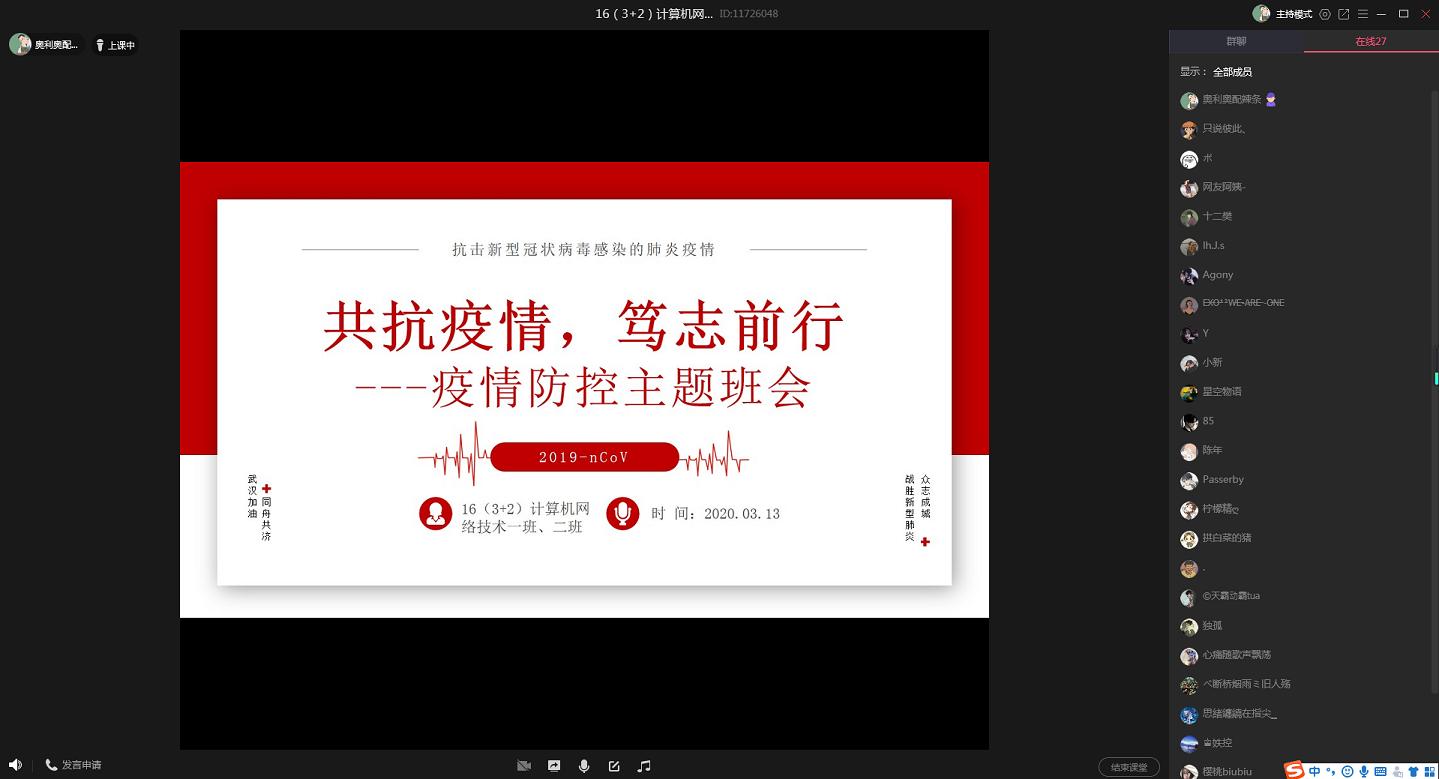Click the screen share icon
This screenshot has height=779, width=1439.
click(x=554, y=766)
